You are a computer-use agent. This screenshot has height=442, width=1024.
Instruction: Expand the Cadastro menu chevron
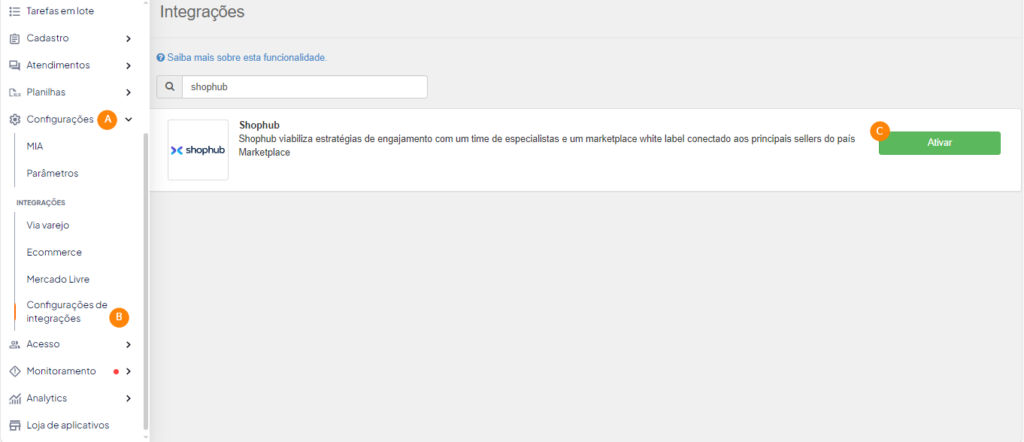[x=129, y=39]
